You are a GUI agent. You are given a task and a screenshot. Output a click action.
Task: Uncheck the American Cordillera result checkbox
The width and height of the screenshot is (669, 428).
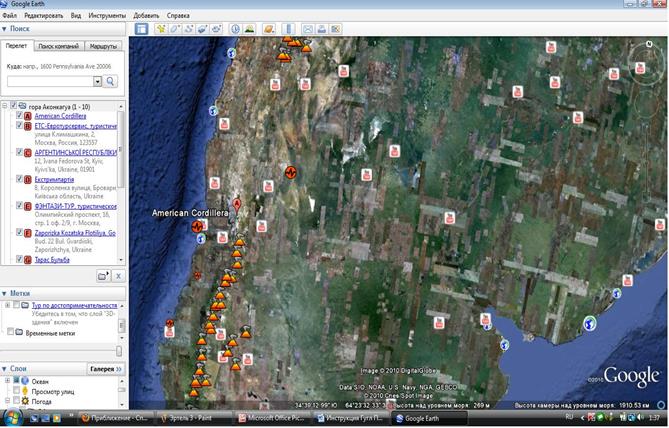click(19, 115)
